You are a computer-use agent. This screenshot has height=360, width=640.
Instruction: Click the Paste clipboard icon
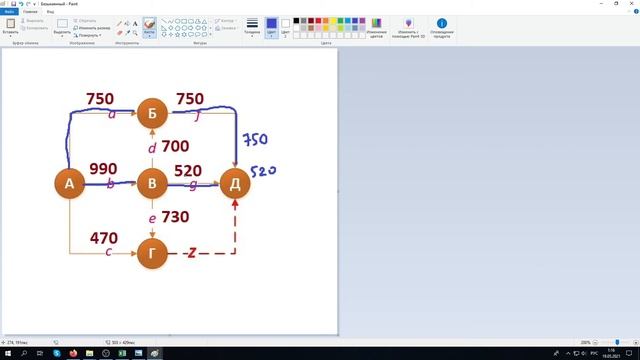(x=11, y=23)
